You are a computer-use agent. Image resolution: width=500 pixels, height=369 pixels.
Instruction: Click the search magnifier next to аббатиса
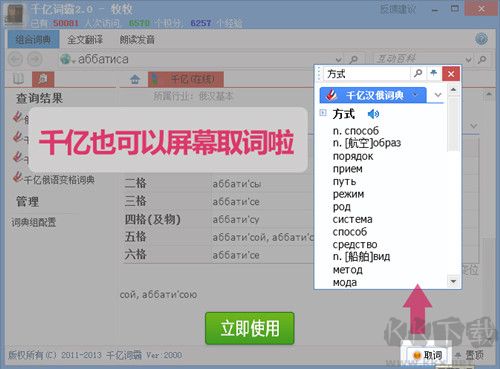pyautogui.click(x=353, y=60)
